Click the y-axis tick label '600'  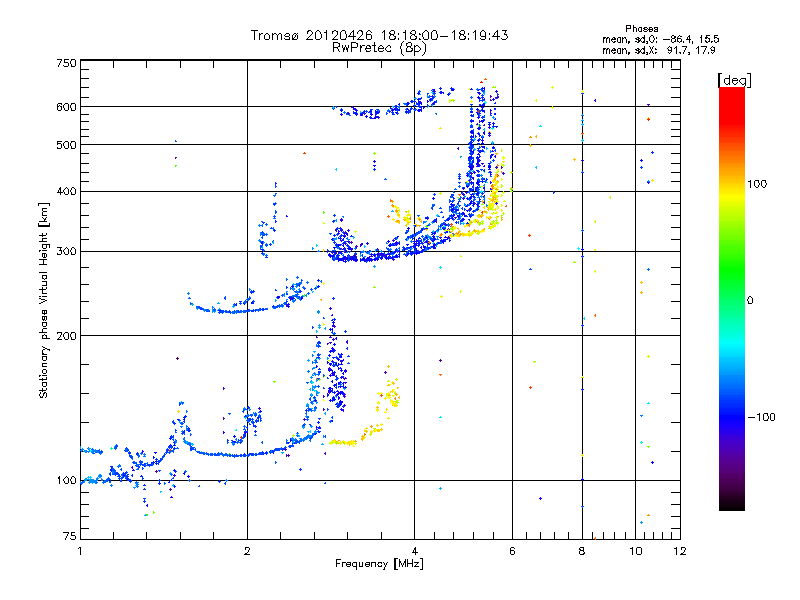[x=66, y=107]
